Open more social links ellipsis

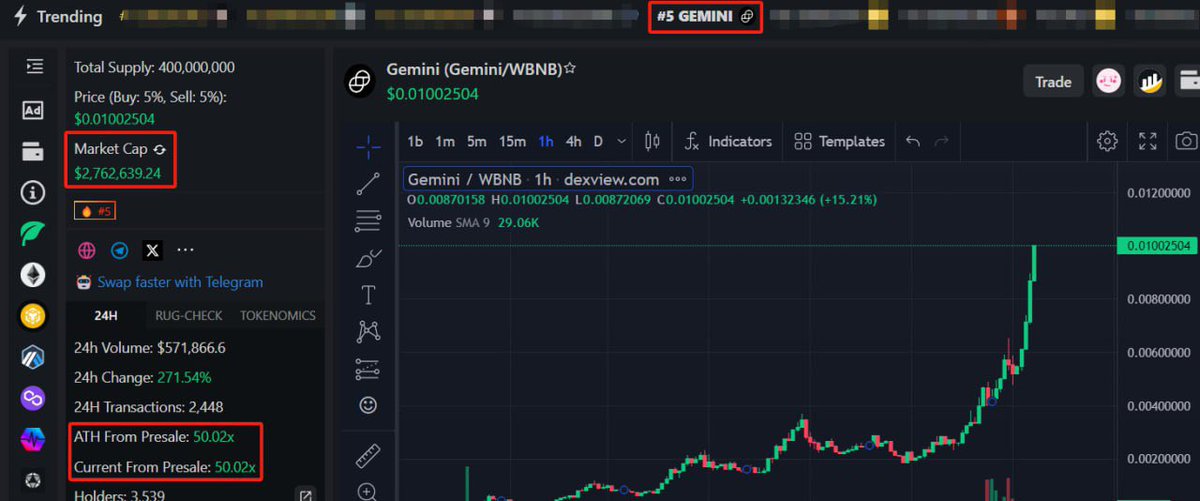pyautogui.click(x=185, y=250)
